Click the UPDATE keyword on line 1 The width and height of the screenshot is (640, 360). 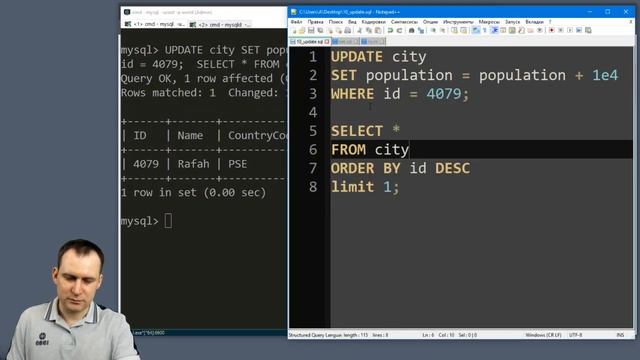click(x=357, y=57)
